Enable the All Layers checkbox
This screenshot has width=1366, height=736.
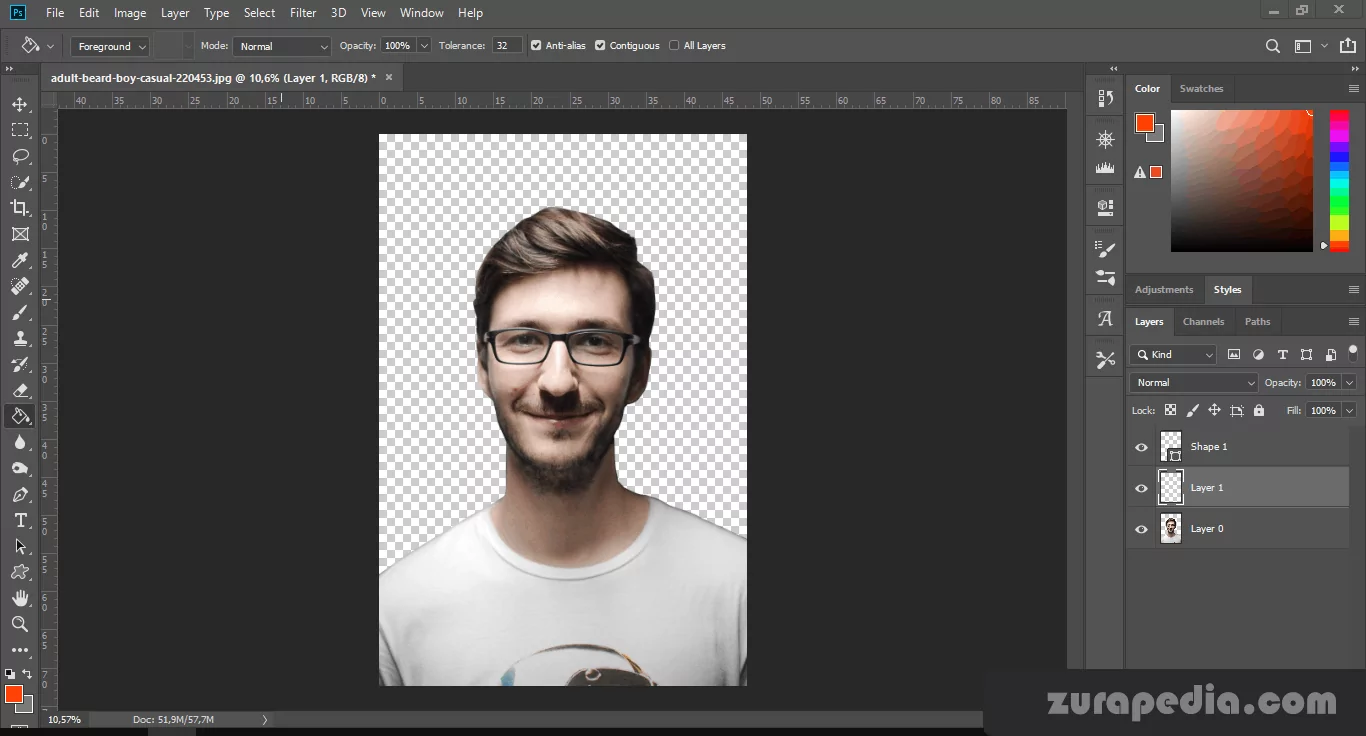coord(674,46)
